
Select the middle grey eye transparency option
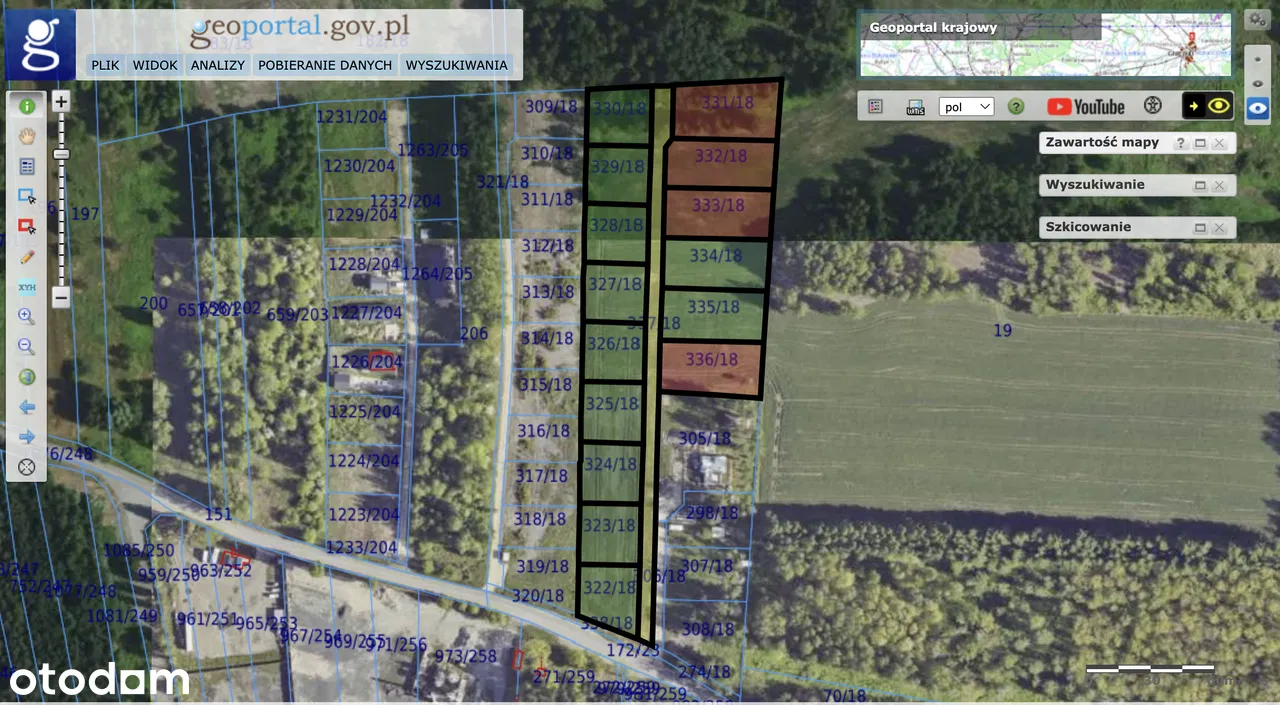click(x=1257, y=83)
